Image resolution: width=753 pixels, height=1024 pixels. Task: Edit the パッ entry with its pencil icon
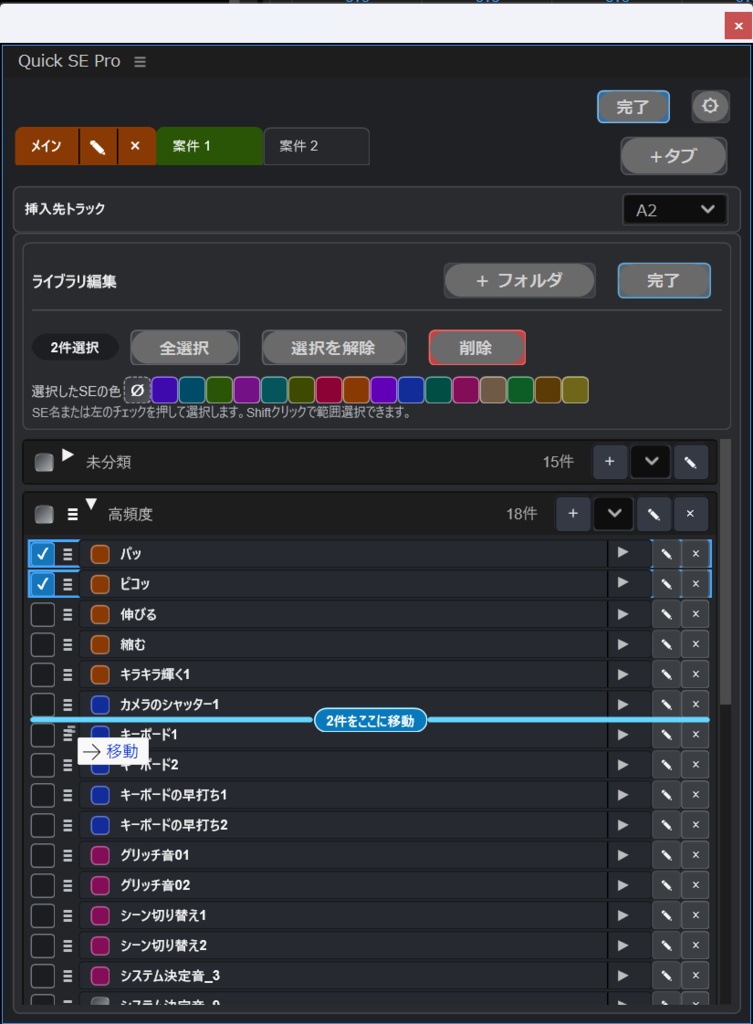point(666,554)
